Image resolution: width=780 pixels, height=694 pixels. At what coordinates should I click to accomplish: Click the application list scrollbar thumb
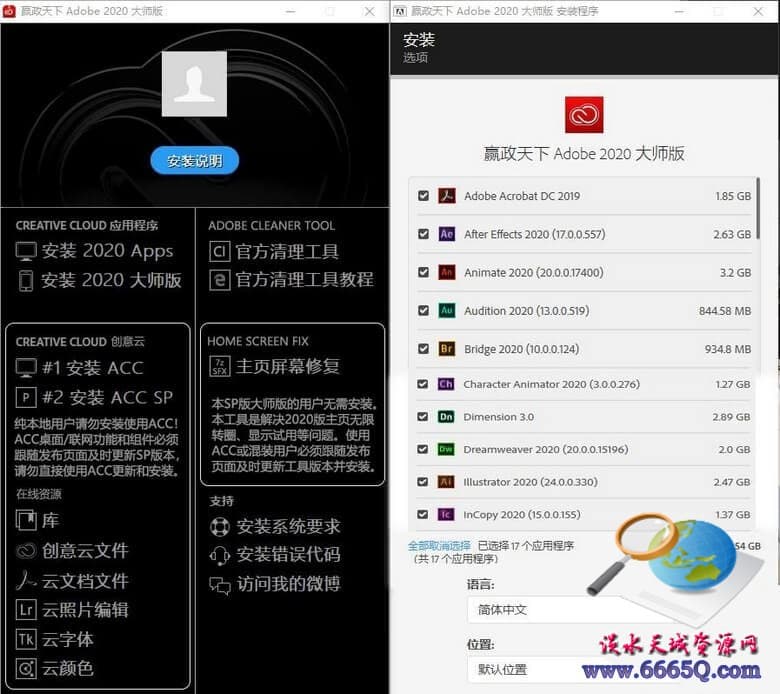[758, 208]
